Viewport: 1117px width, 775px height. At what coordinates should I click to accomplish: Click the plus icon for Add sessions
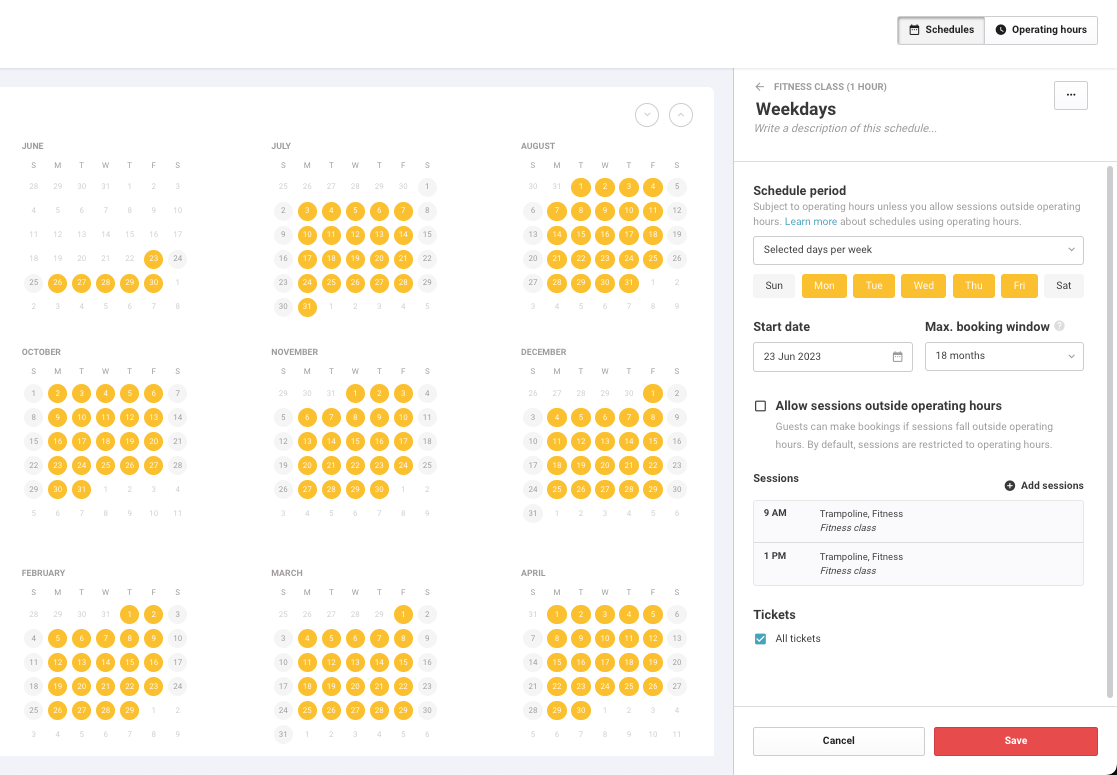[x=1010, y=486]
